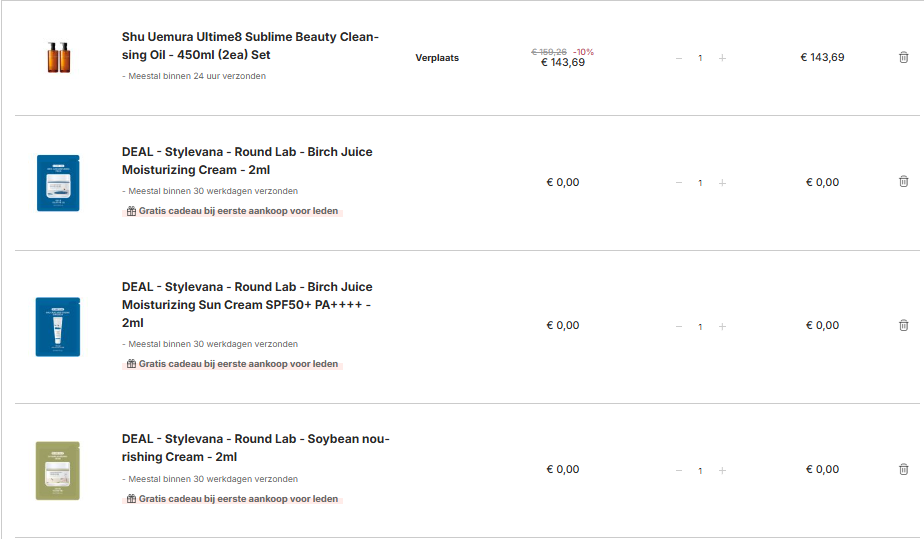
Task: Click the Verplaats button
Action: pos(437,58)
